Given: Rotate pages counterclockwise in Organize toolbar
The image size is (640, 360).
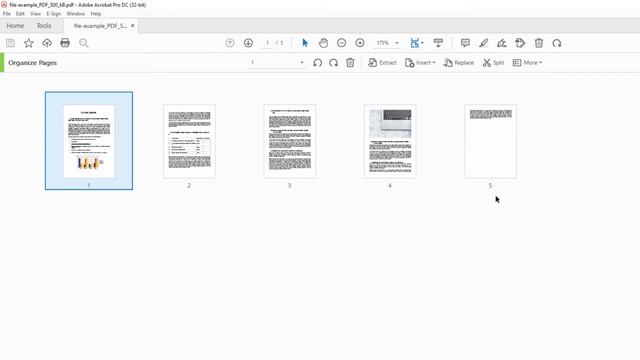Looking at the screenshot, I should (x=318, y=63).
